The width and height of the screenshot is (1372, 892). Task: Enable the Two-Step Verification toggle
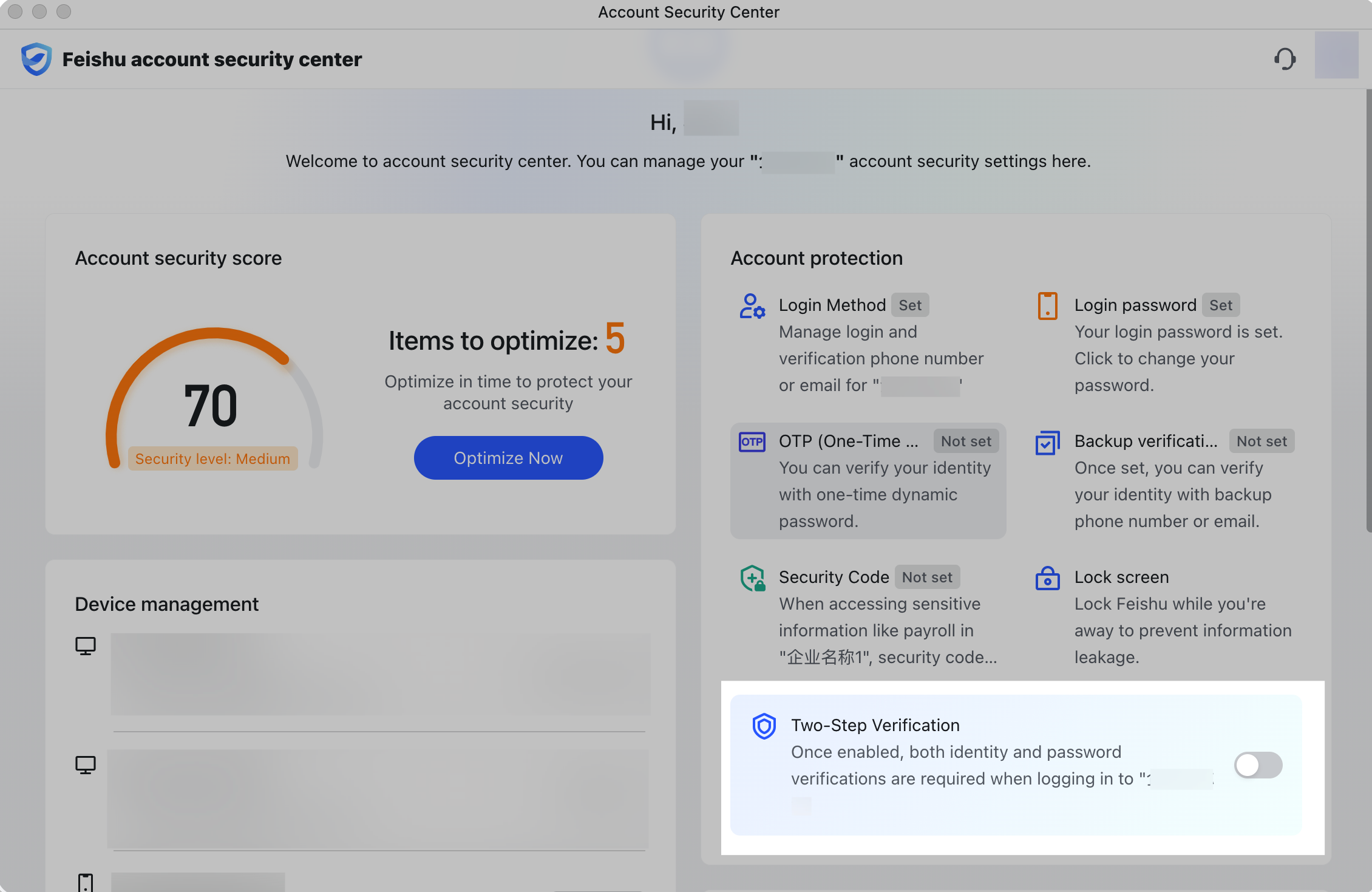pyautogui.click(x=1258, y=765)
